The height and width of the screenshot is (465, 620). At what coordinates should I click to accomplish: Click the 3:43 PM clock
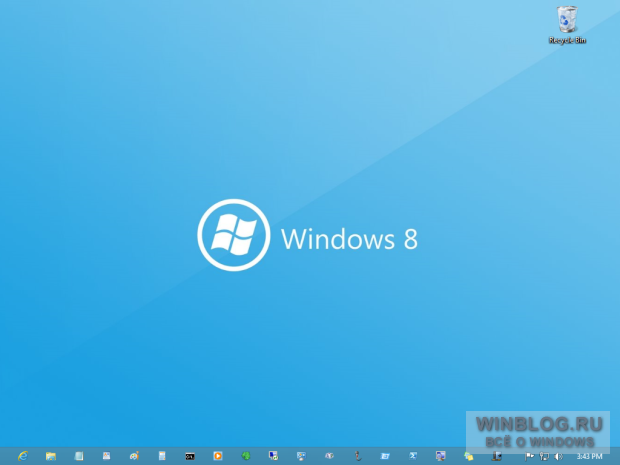[589, 456]
